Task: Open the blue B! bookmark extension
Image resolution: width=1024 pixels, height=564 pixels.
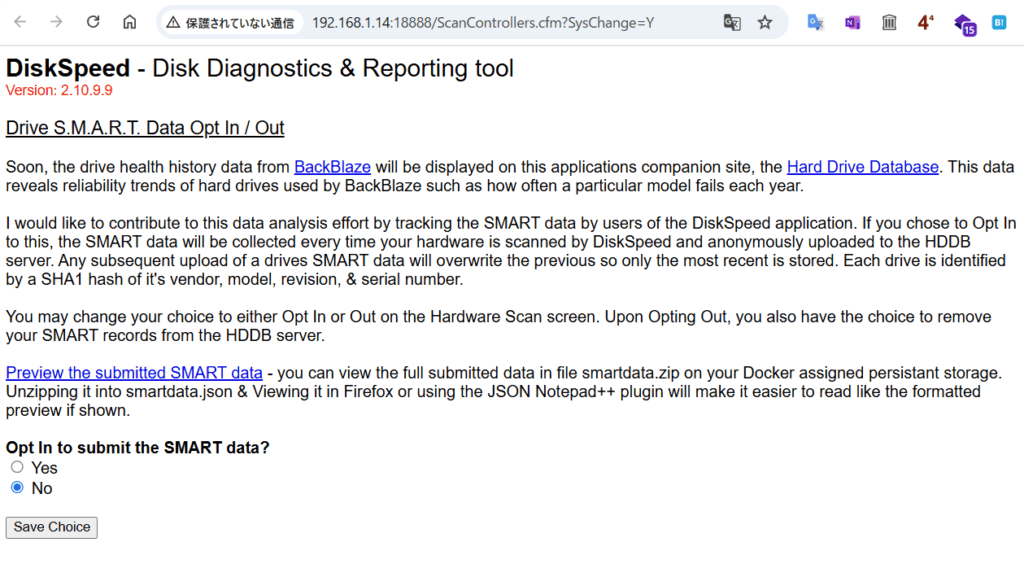Action: 999,23
